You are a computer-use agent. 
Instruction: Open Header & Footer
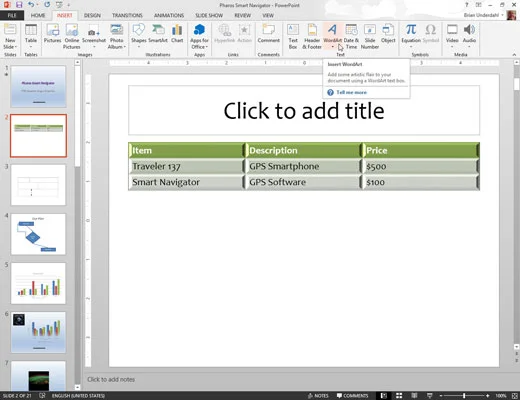312,36
